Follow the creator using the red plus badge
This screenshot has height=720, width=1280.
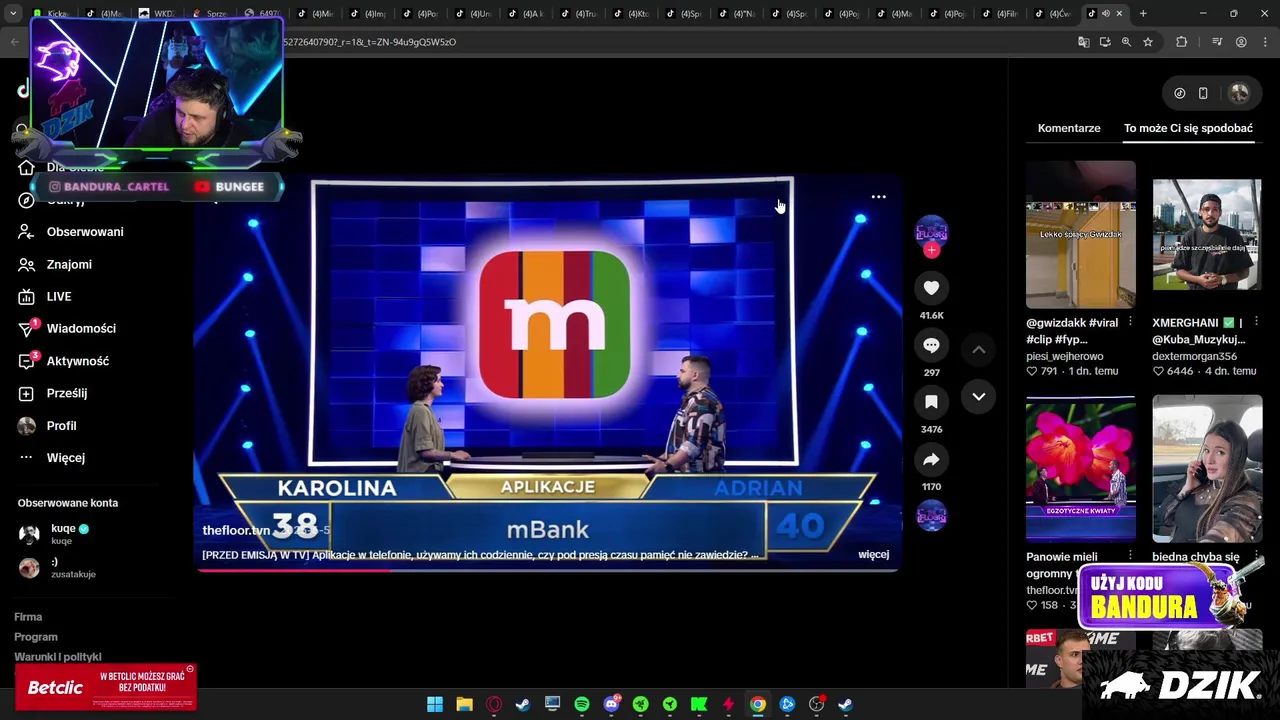click(x=931, y=250)
